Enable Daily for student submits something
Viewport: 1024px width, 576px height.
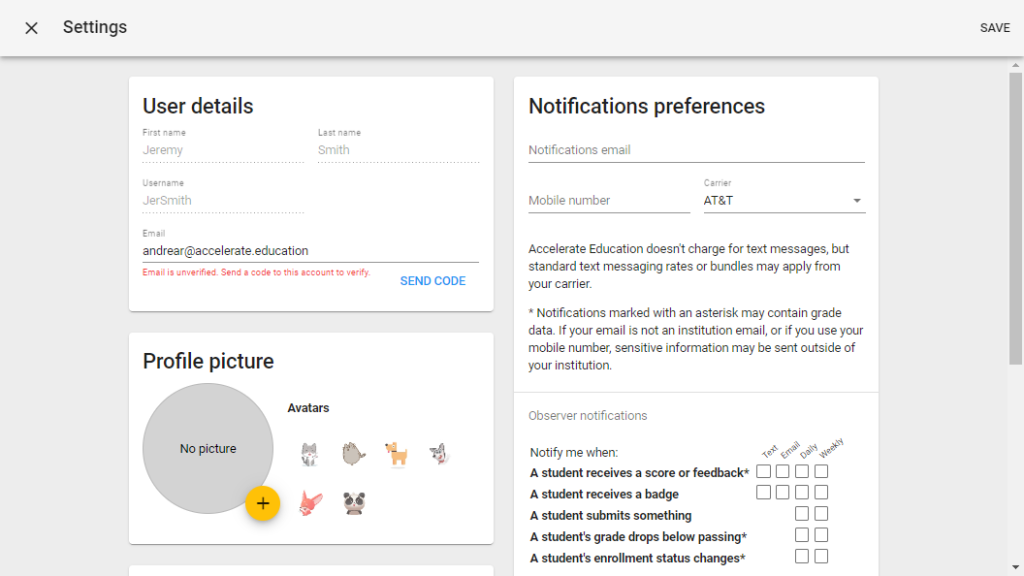[802, 514]
